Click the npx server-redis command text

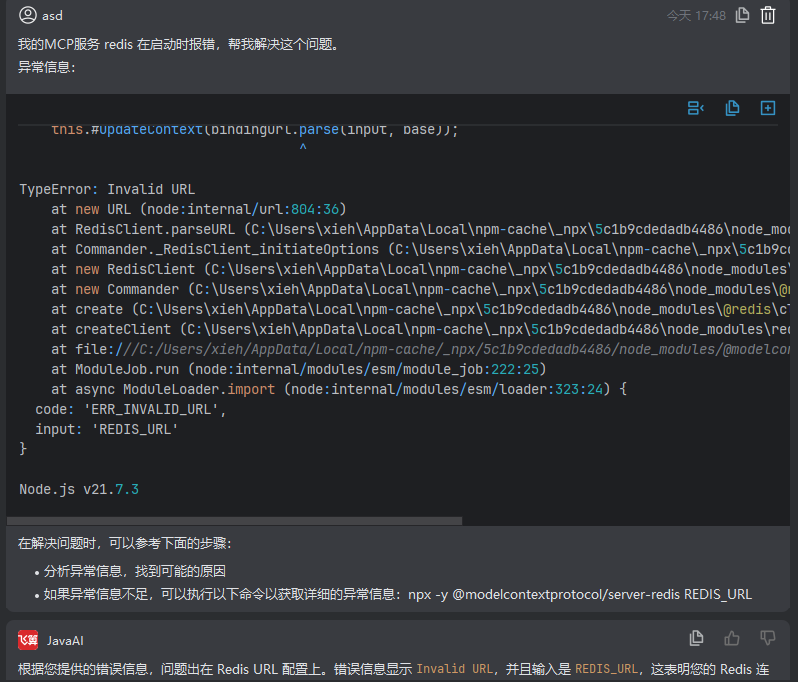tap(579, 594)
